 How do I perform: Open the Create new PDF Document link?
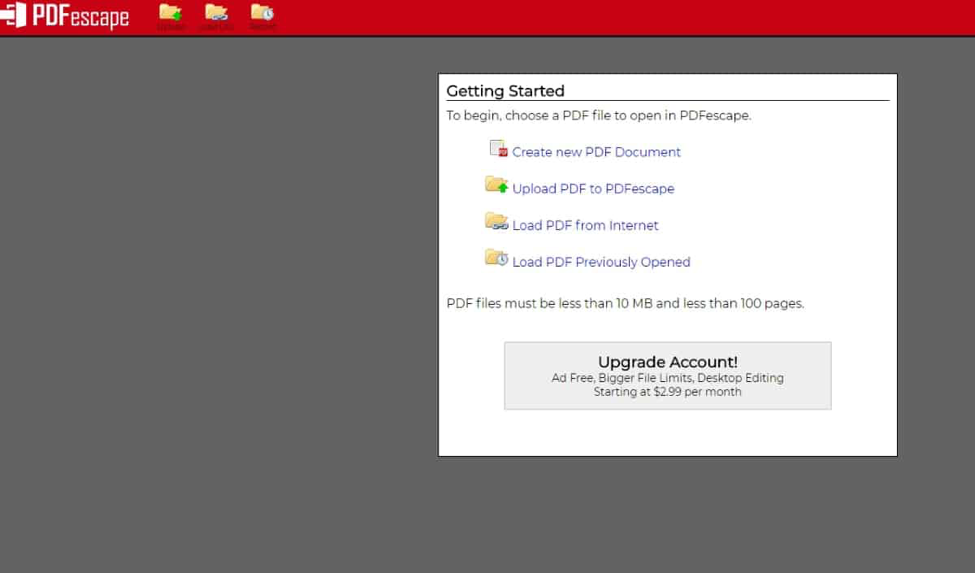(596, 152)
